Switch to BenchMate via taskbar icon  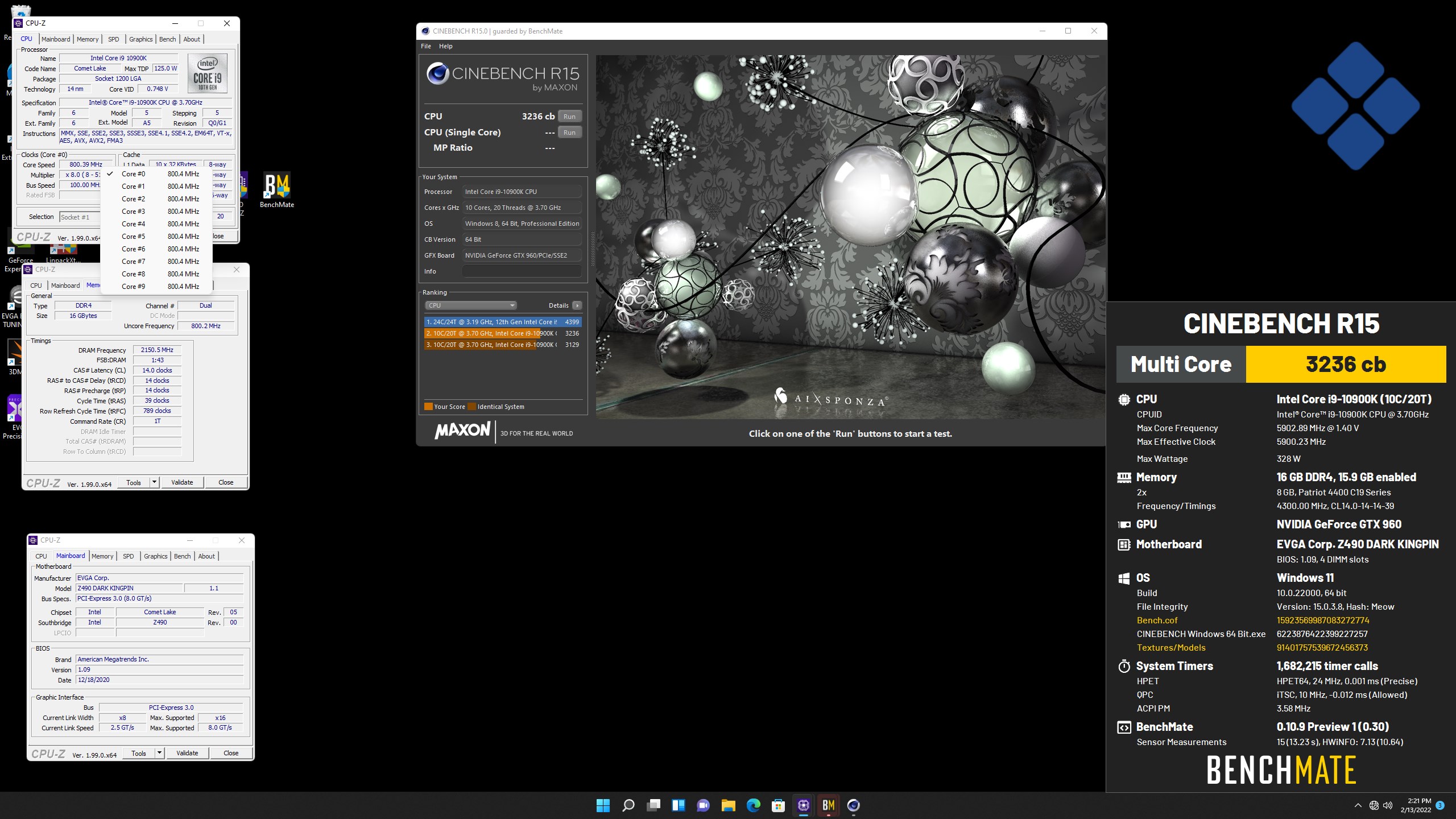click(829, 805)
